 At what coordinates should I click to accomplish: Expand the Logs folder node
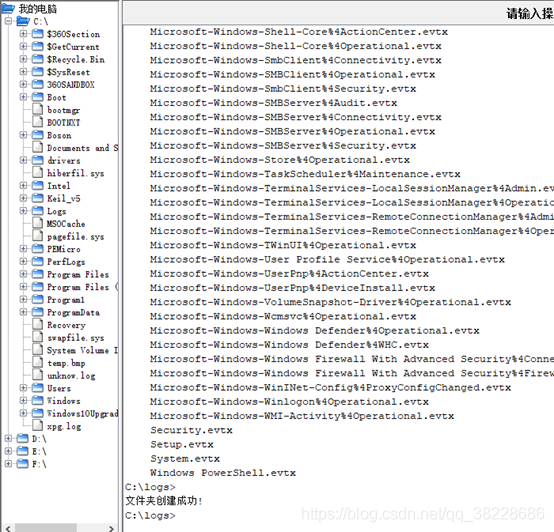[x=23, y=211]
